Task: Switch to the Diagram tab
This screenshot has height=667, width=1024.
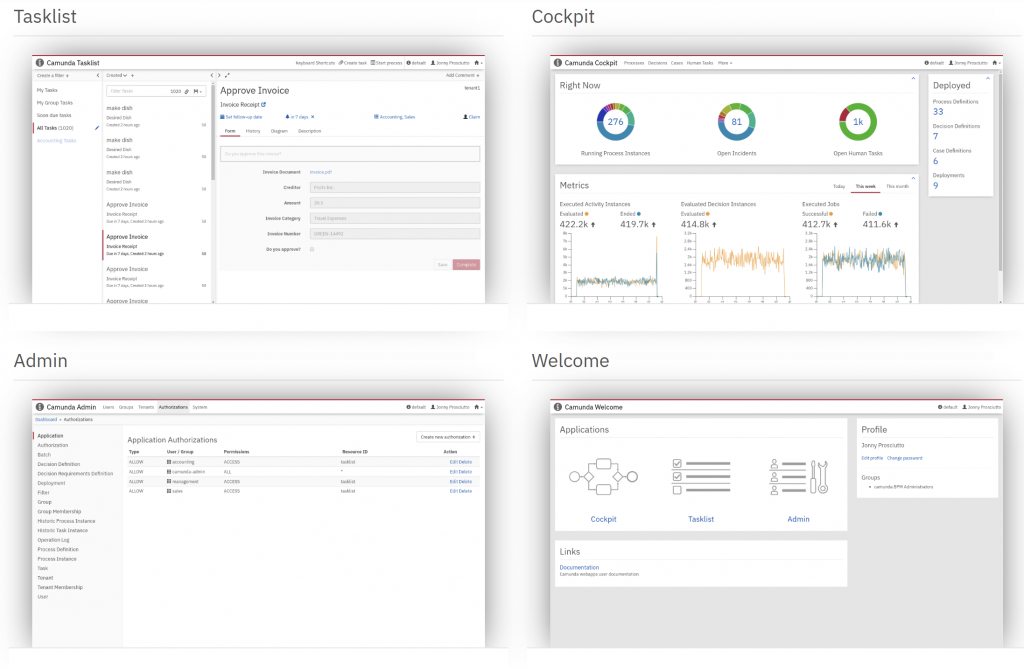Action: click(x=279, y=131)
